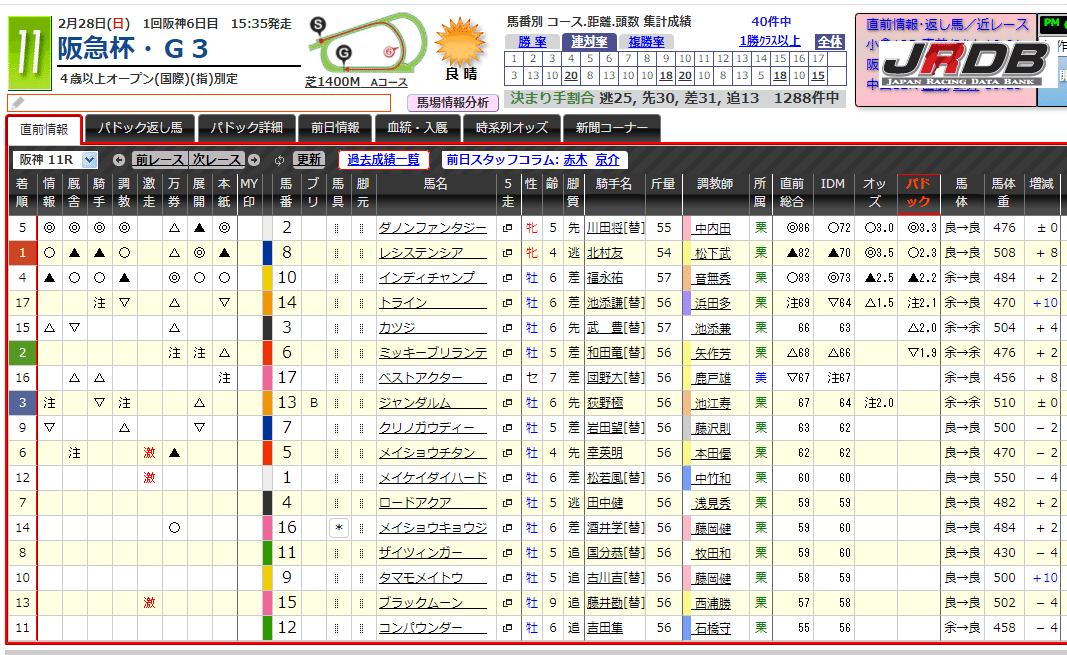Open trainer link 石橋守
This screenshot has width=1067, height=655.
[x=712, y=629]
